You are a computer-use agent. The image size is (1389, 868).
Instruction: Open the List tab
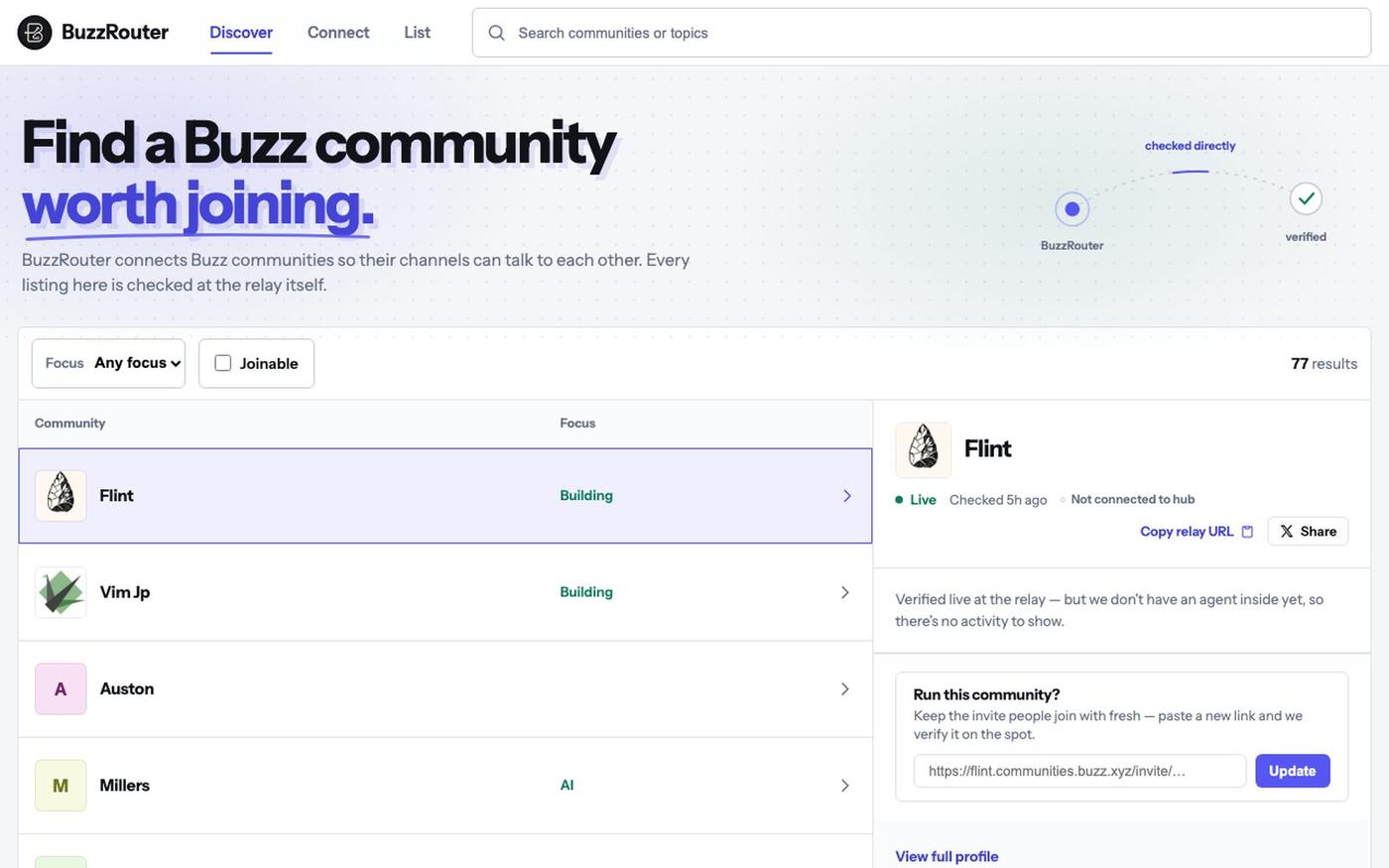pyautogui.click(x=418, y=33)
